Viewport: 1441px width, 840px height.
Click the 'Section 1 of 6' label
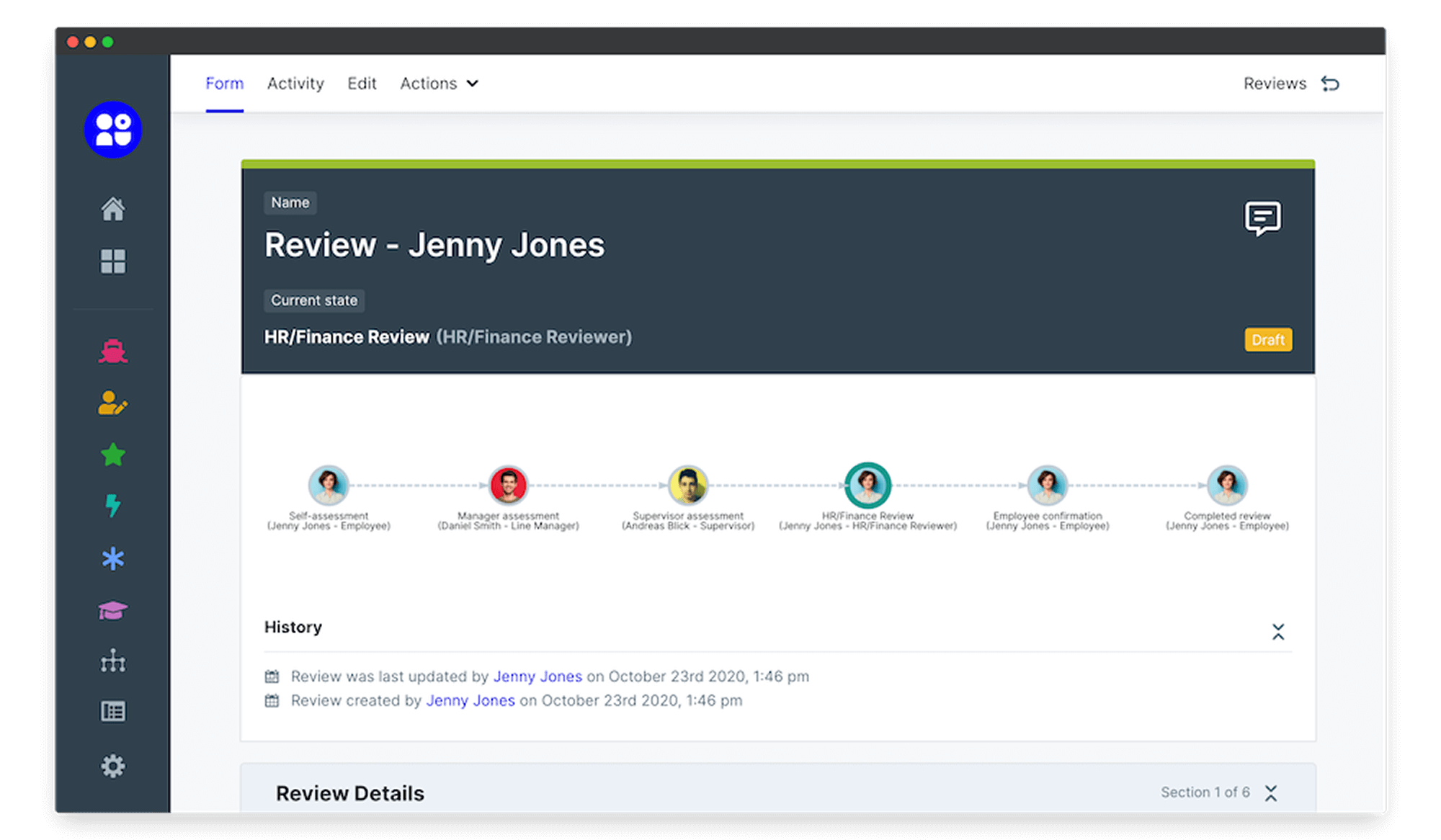[x=1205, y=792]
